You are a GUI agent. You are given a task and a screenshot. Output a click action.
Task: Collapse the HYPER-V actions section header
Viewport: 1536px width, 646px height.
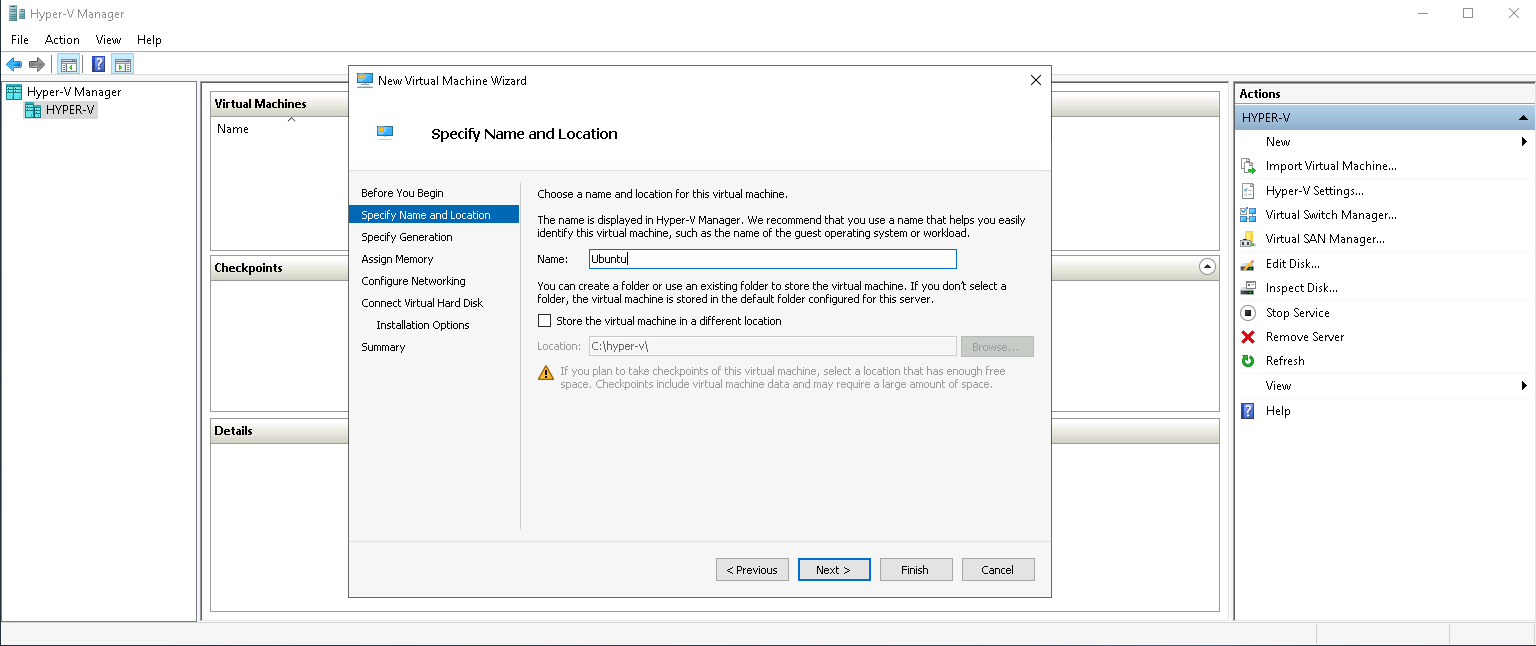(1523, 118)
